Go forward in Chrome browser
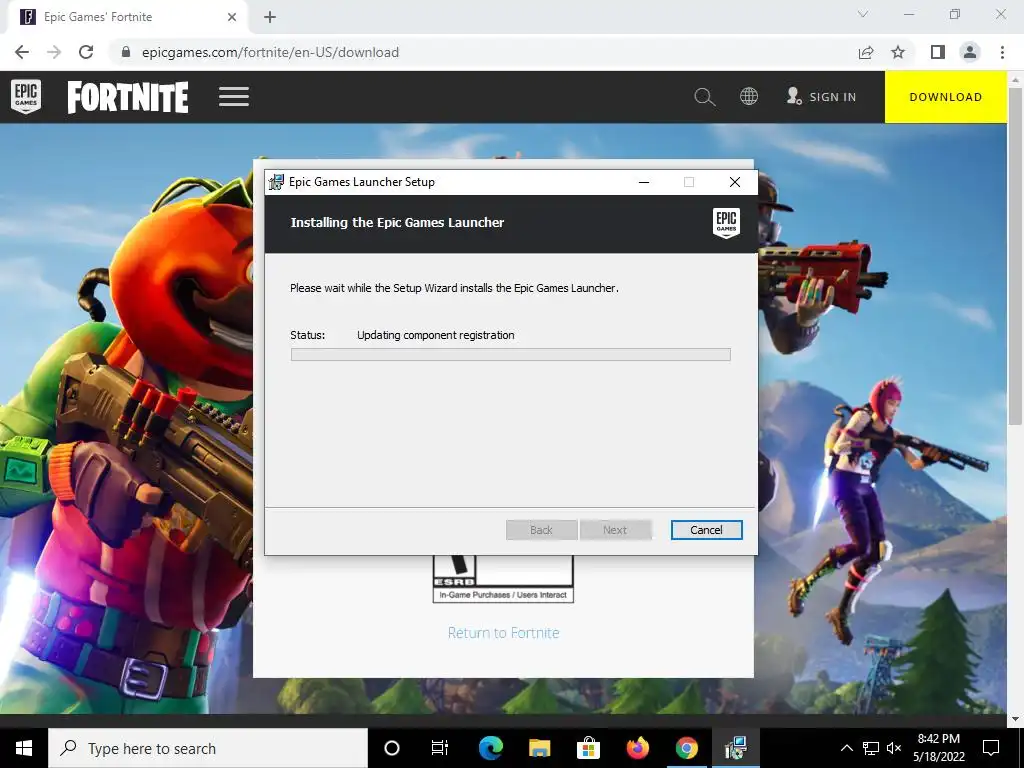 coord(54,52)
